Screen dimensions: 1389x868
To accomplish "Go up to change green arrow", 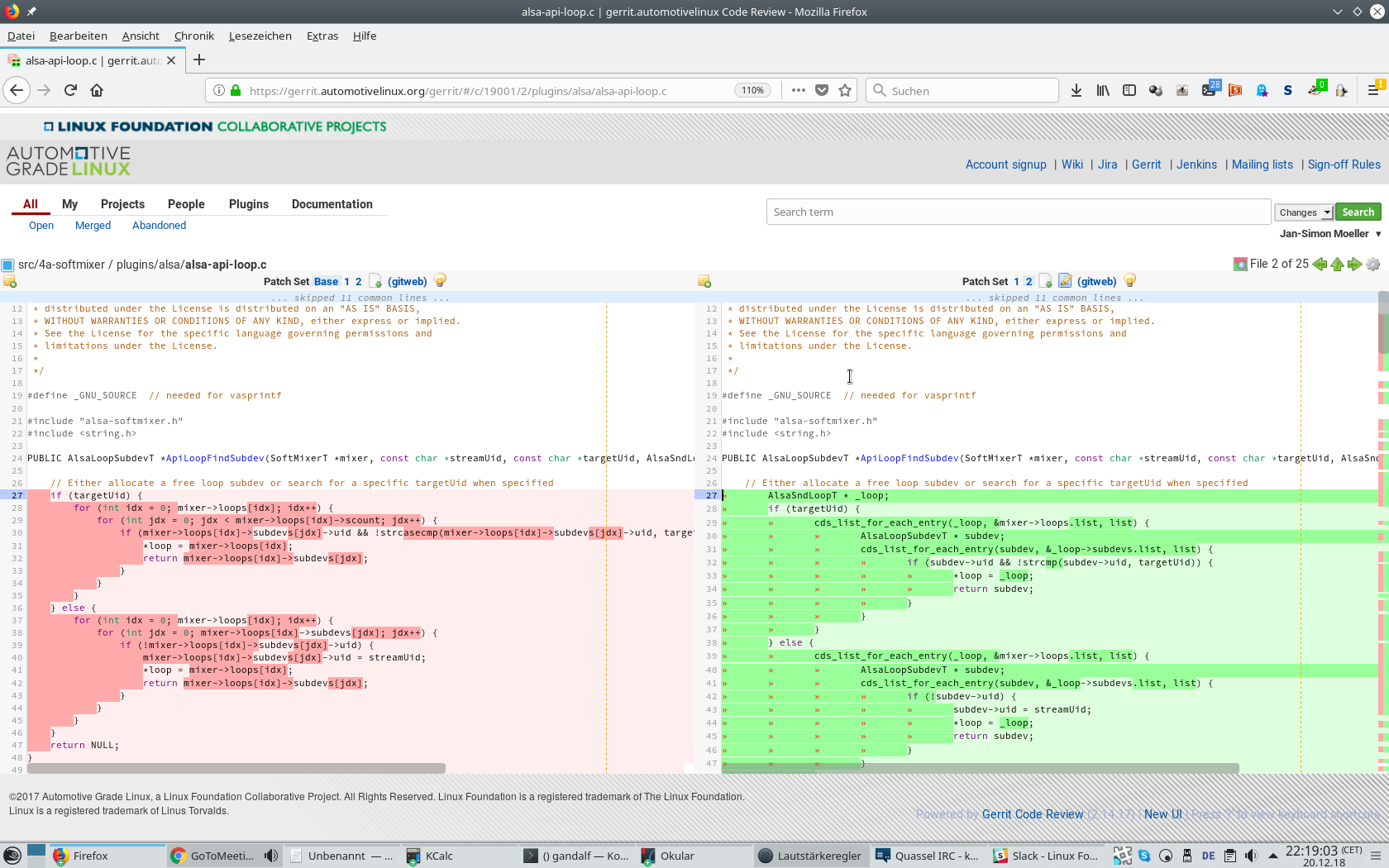I will click(x=1337, y=265).
